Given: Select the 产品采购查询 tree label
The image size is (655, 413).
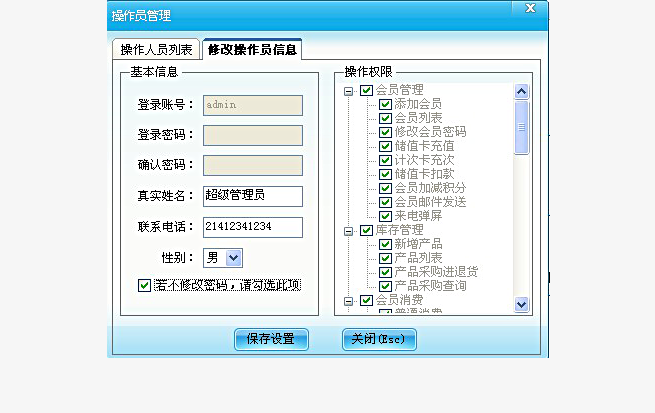Looking at the screenshot, I should pos(430,286).
